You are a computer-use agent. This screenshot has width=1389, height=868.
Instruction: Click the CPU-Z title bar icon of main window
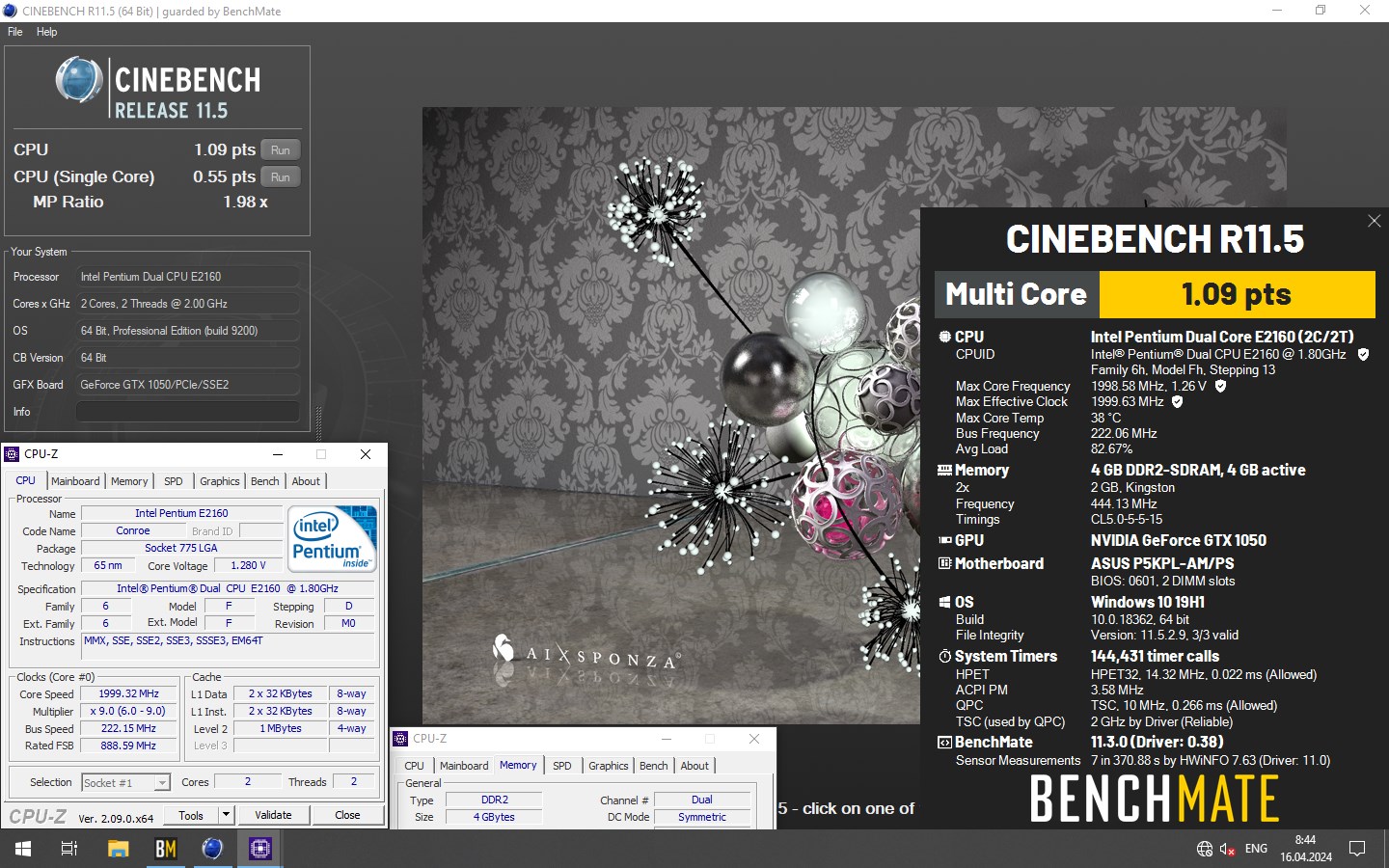pyautogui.click(x=12, y=454)
